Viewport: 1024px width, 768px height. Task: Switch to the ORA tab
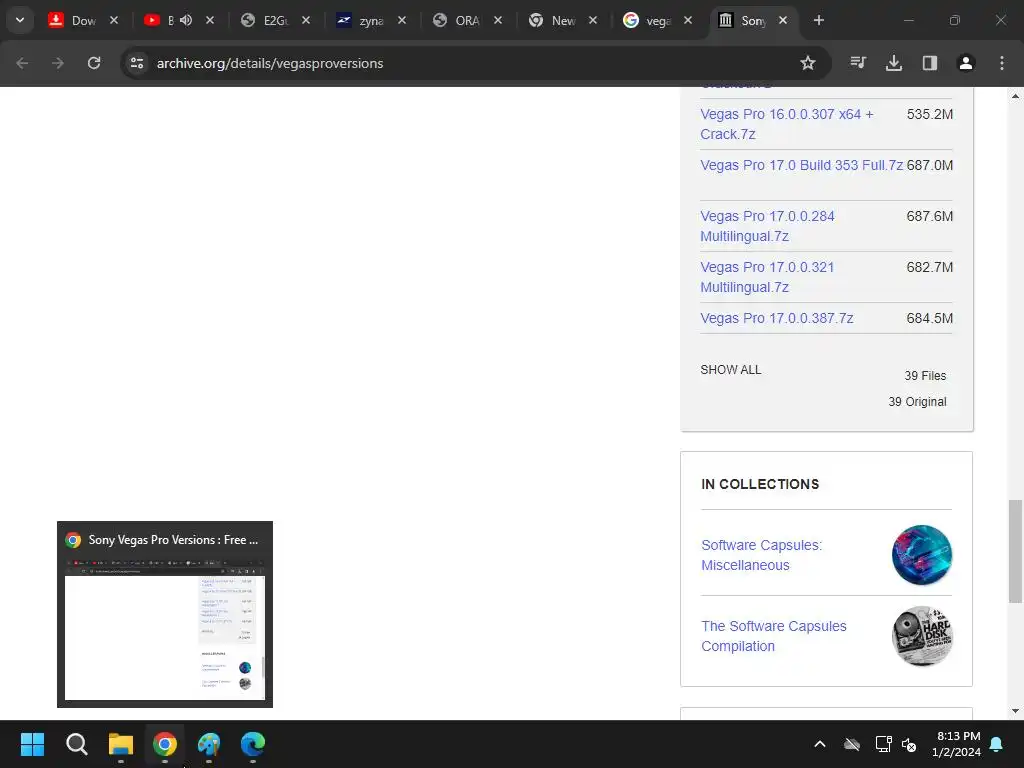point(466,20)
